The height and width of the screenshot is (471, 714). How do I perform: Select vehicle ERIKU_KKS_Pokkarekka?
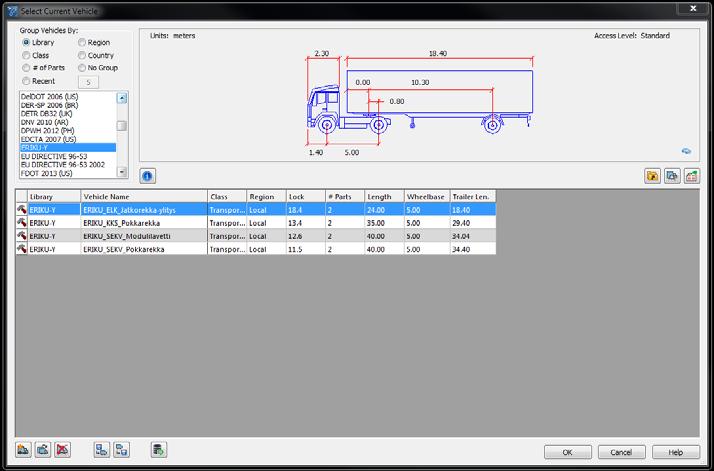pos(256,223)
